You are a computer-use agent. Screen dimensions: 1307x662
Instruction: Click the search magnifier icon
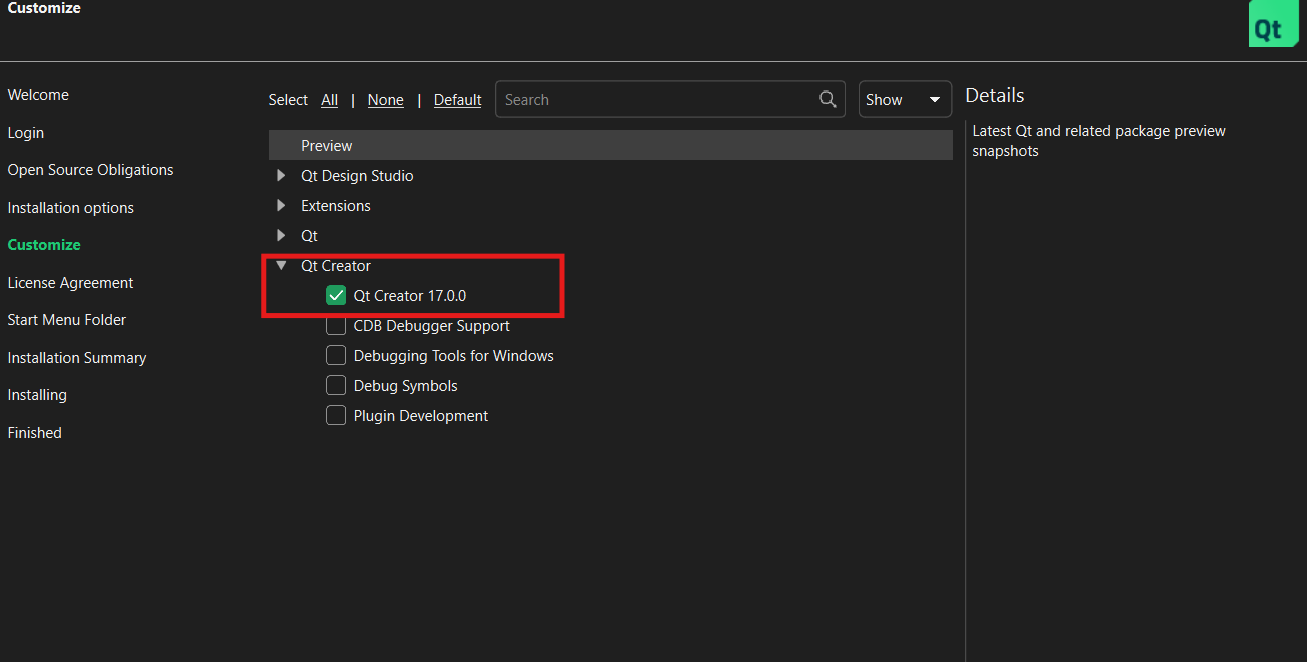click(828, 99)
